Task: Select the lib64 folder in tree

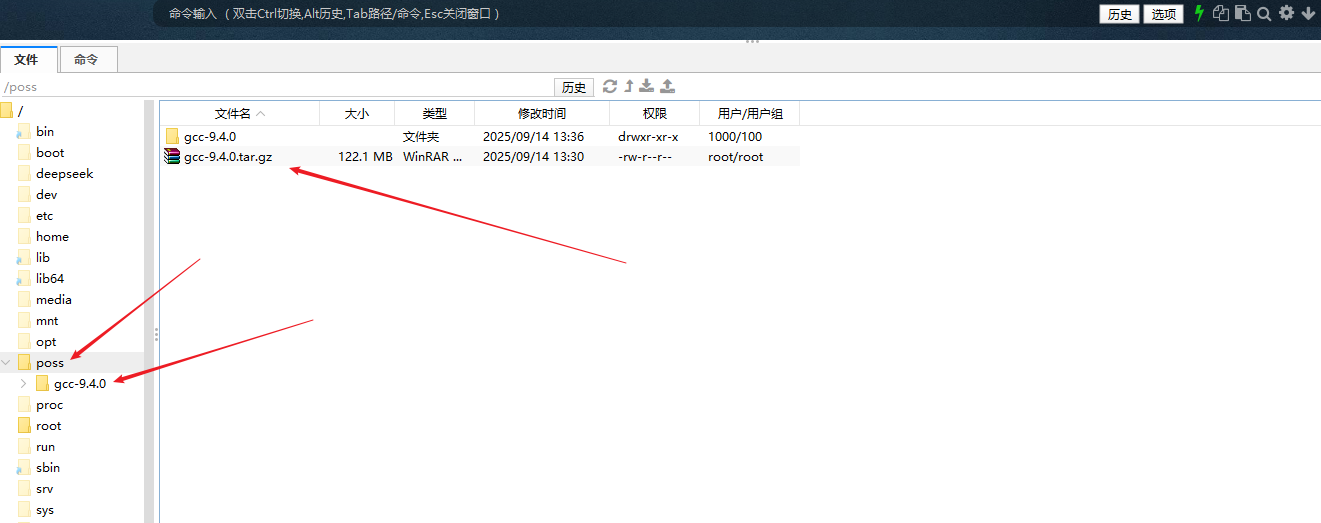Action: (x=50, y=278)
